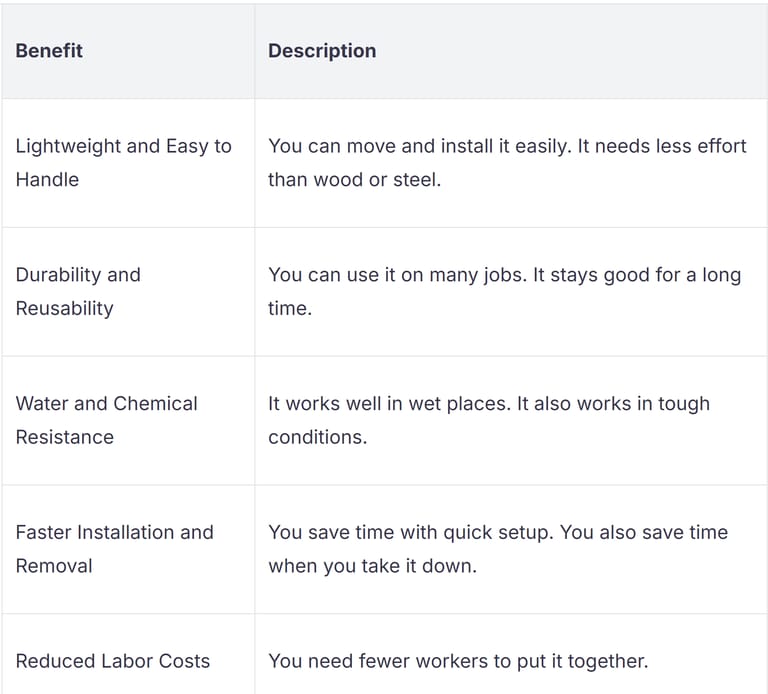Click the word "Removal" in the Benefit column
This screenshot has width=768, height=694.
click(x=54, y=566)
